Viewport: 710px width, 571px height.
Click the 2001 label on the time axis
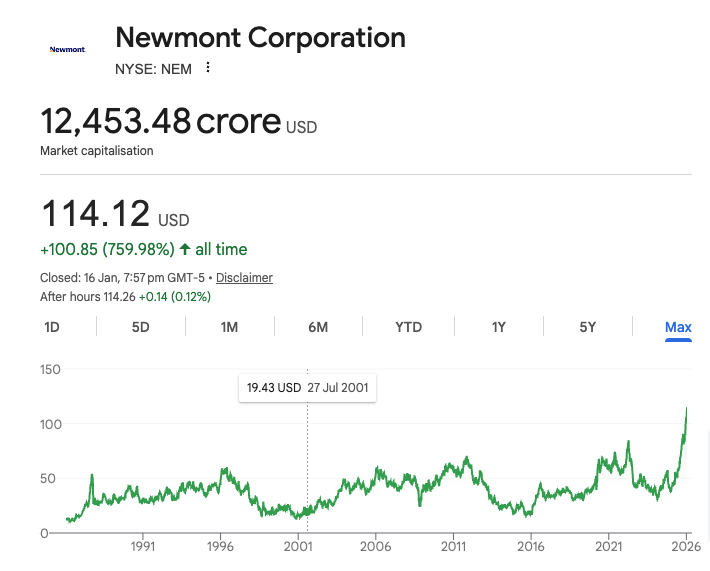[298, 547]
